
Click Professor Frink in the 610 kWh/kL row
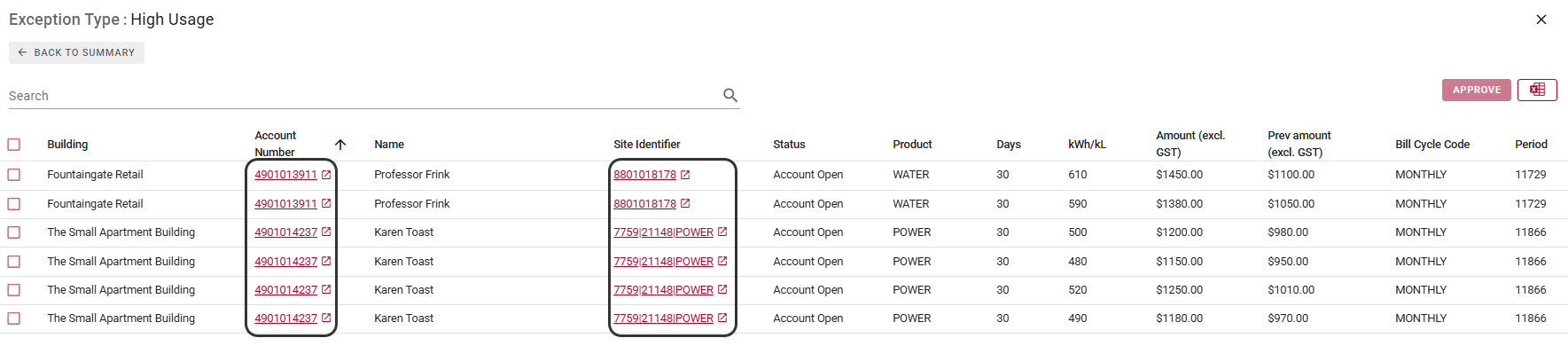click(x=412, y=175)
